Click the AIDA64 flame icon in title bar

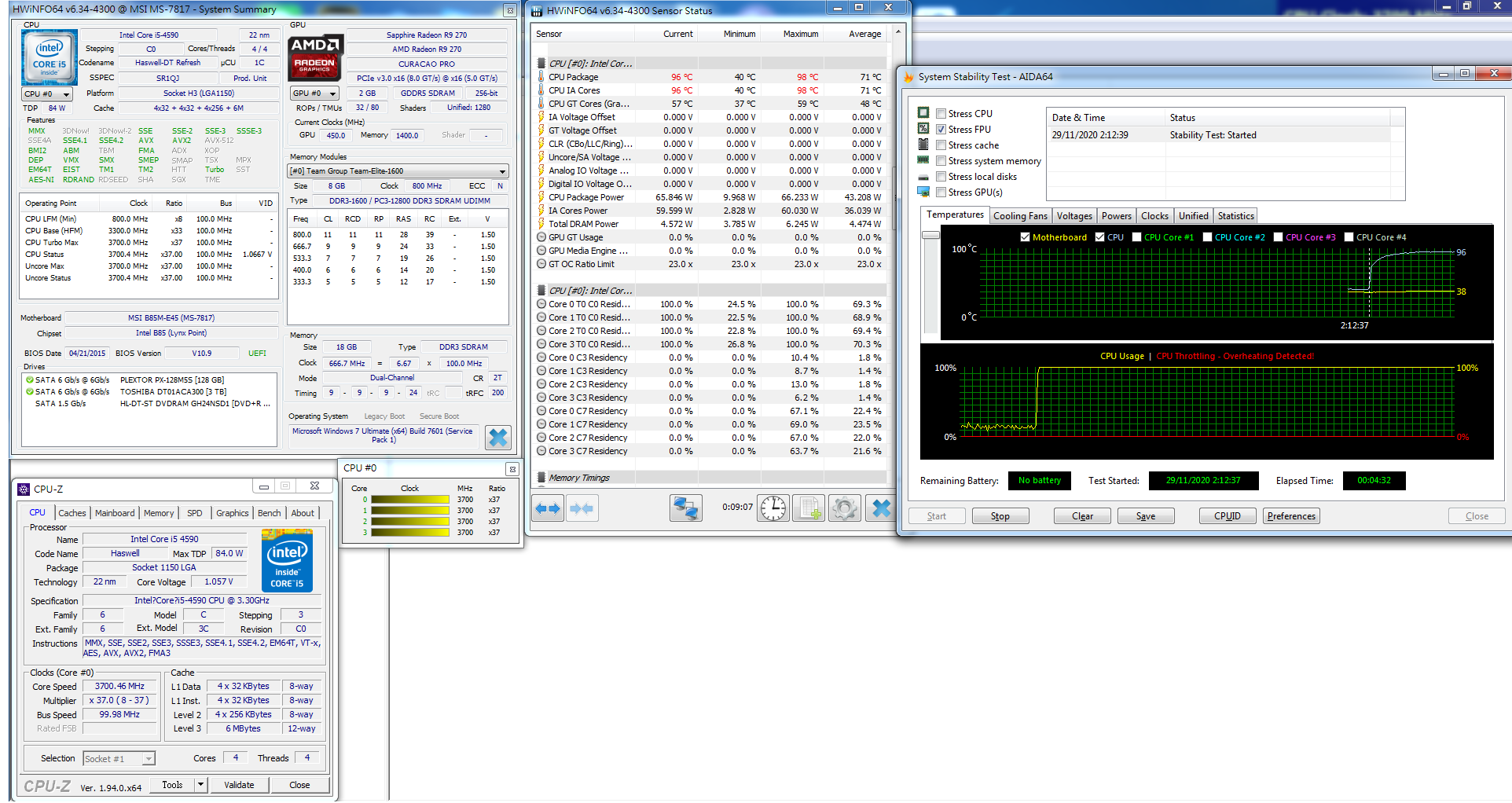coord(909,77)
